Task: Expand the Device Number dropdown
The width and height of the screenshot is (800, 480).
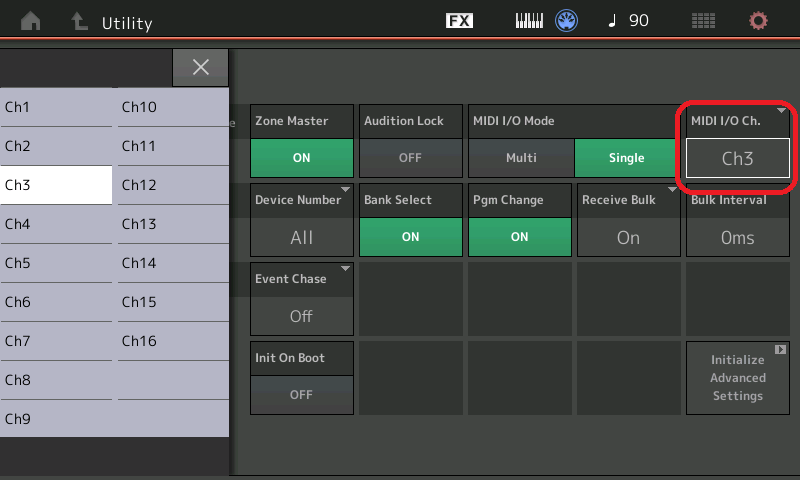Action: (x=301, y=237)
